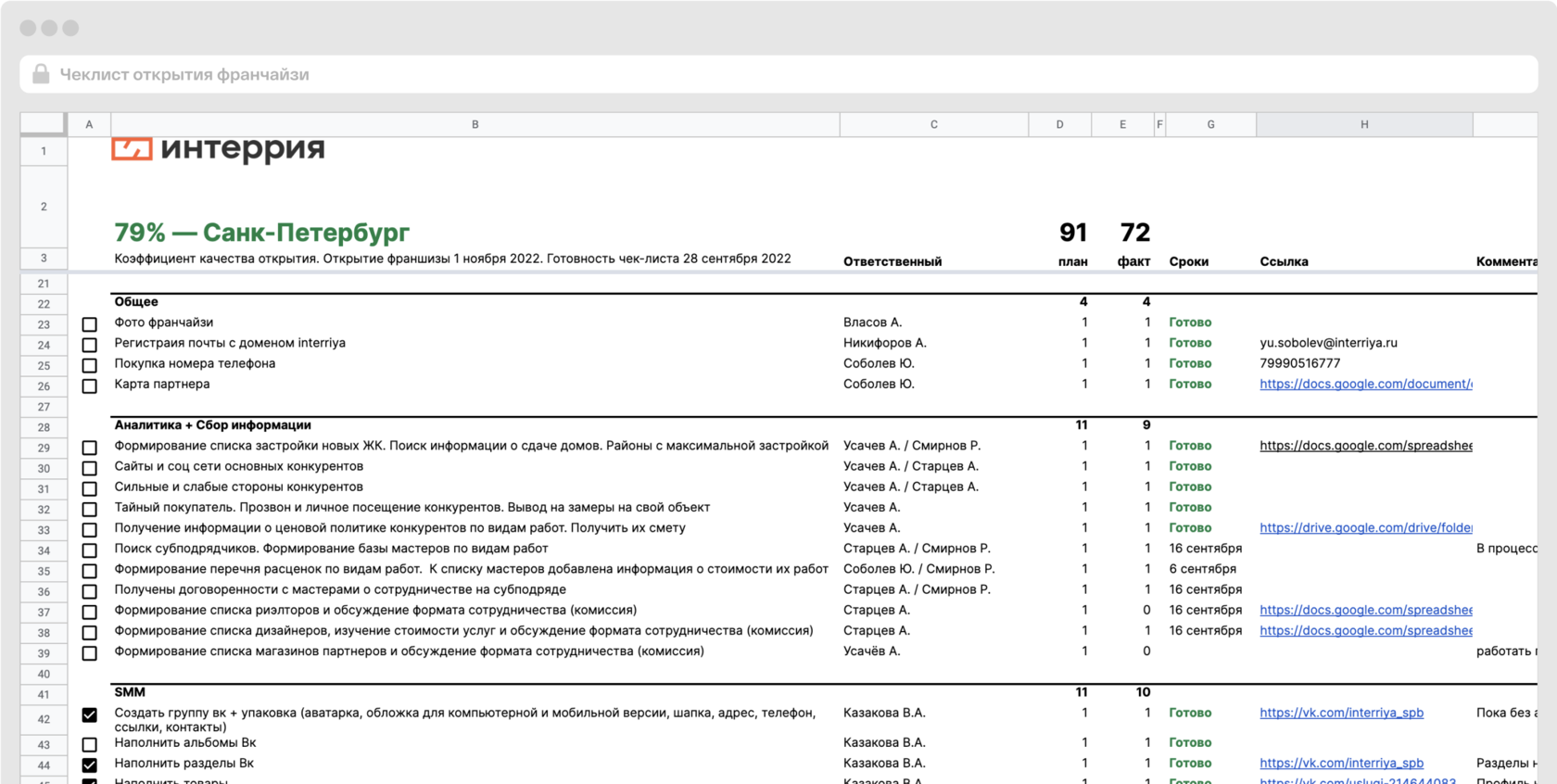This screenshot has height=784, width=1557.
Task: Select row 28 header
Action: pos(44,427)
